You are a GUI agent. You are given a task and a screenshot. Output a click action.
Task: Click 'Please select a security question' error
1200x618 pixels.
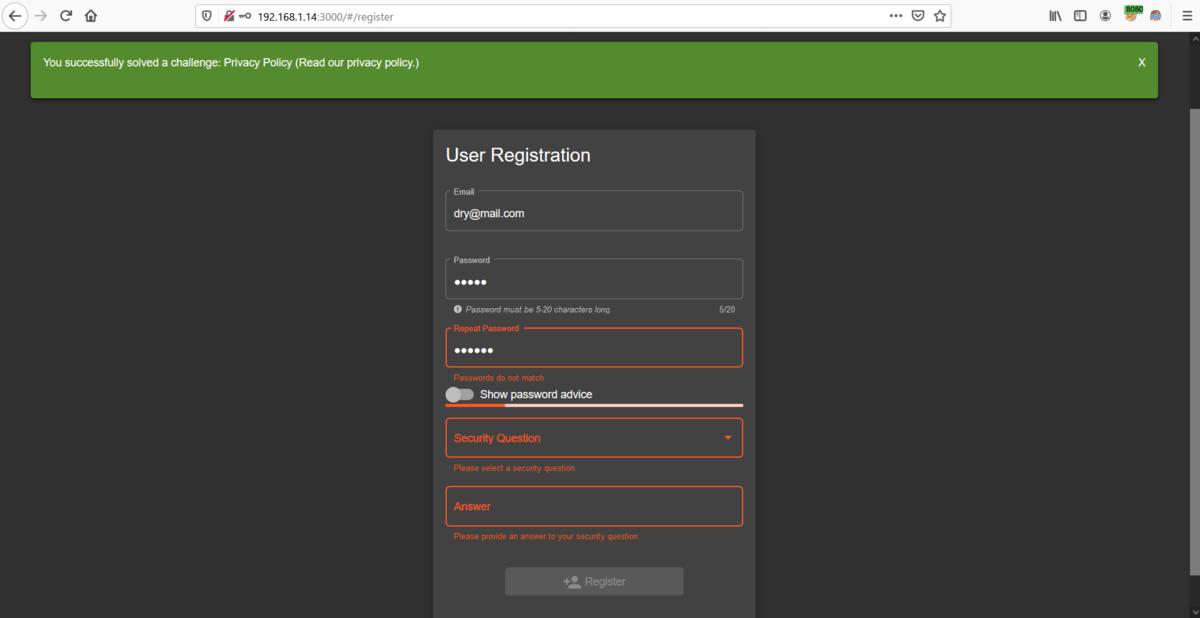click(515, 468)
